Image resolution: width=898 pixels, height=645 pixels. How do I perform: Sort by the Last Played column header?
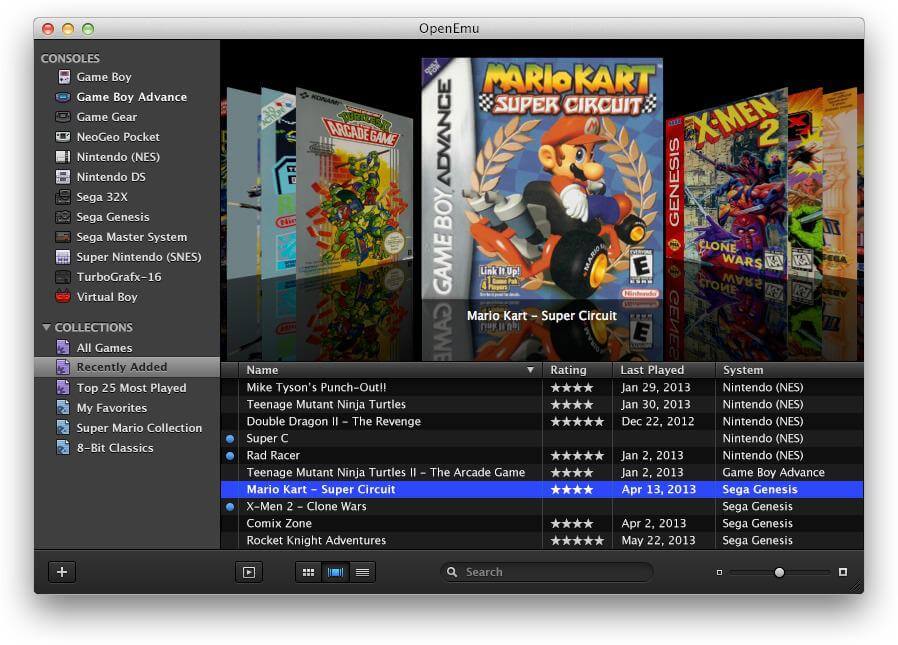(x=664, y=370)
